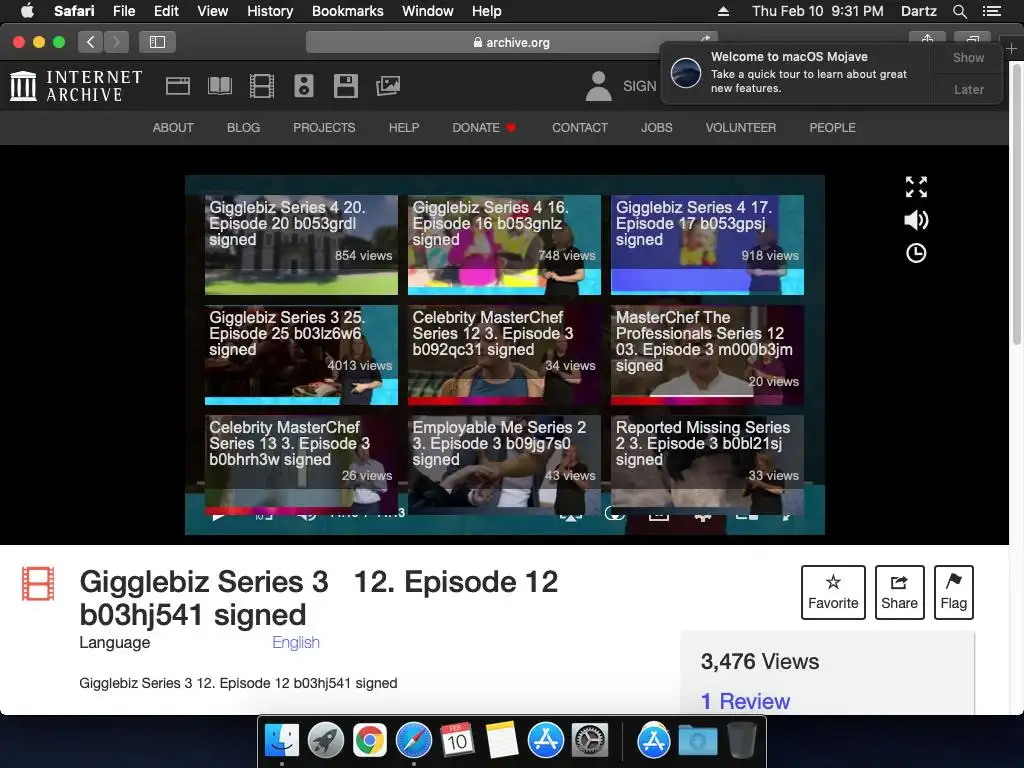The image size is (1024, 768).
Task: Toggle theater fullscreen expand icon
Action: point(916,187)
